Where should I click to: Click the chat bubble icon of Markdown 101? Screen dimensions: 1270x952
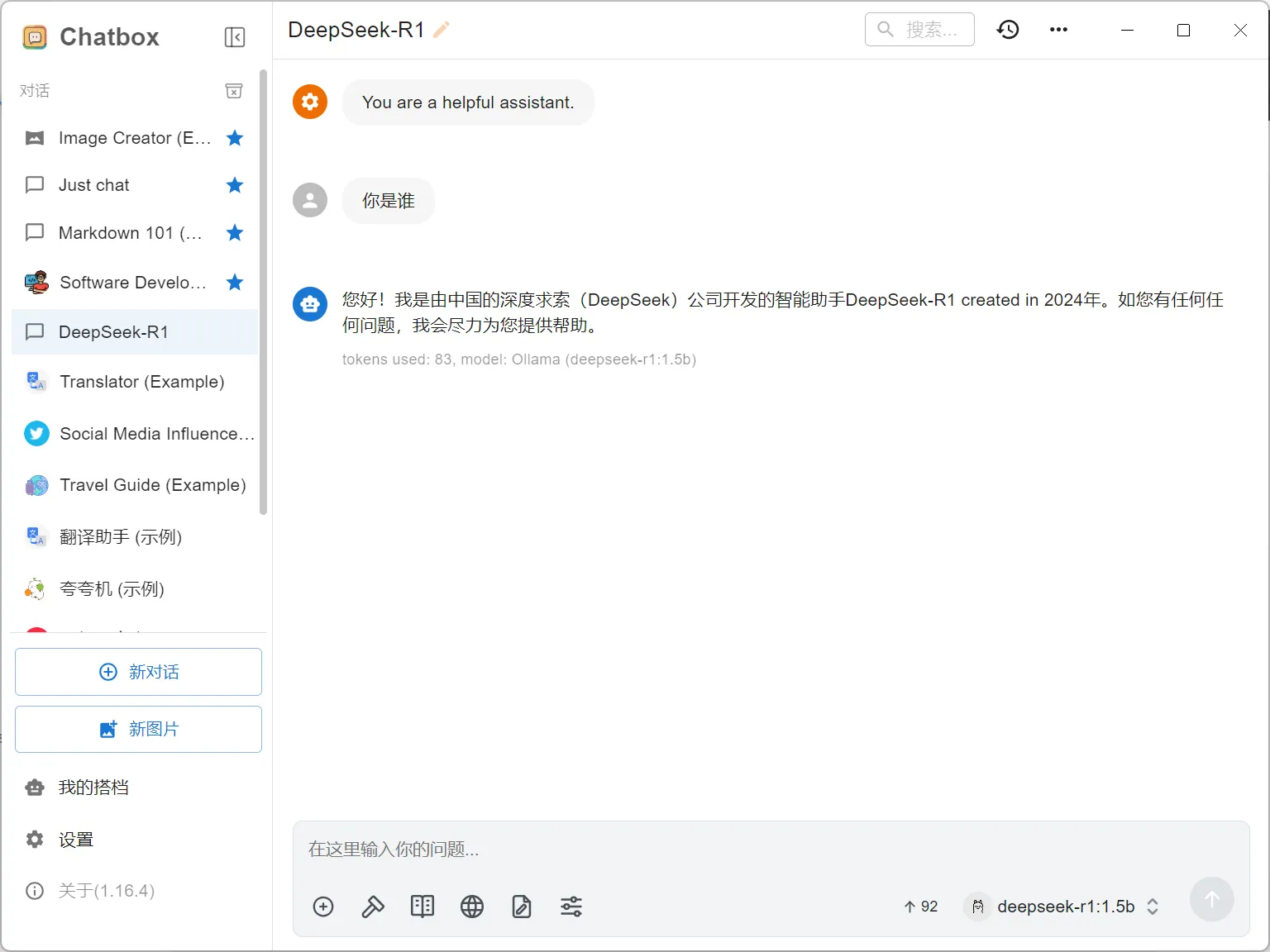pyautogui.click(x=35, y=233)
